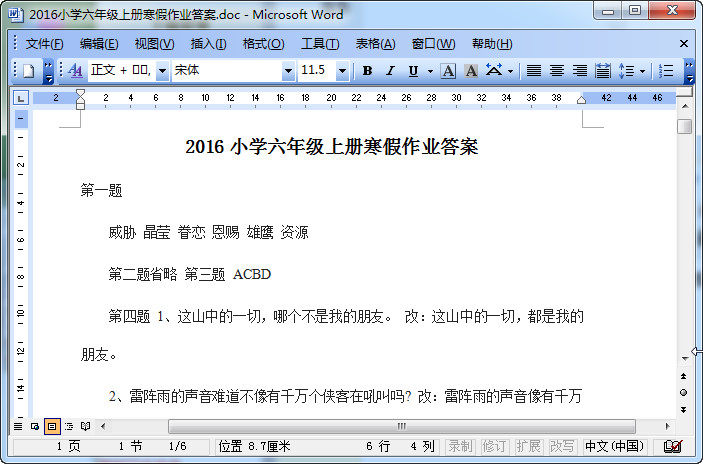Open the Styles and Formatting pane icon
Viewport: 703px width, 464px height.
[x=75, y=71]
